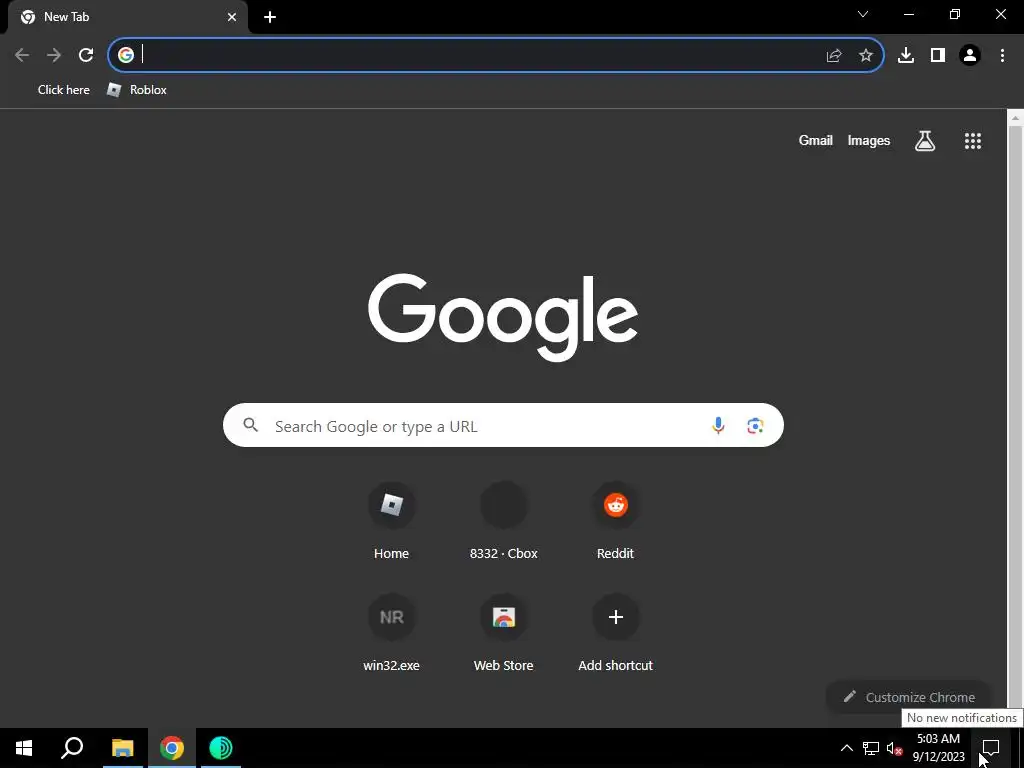Open Google Images link
The image size is (1024, 768).
pyautogui.click(x=869, y=140)
